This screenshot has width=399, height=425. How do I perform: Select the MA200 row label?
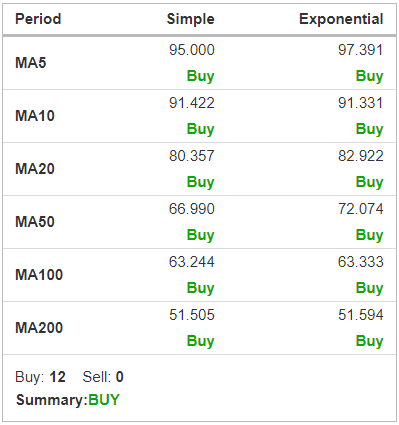39,328
